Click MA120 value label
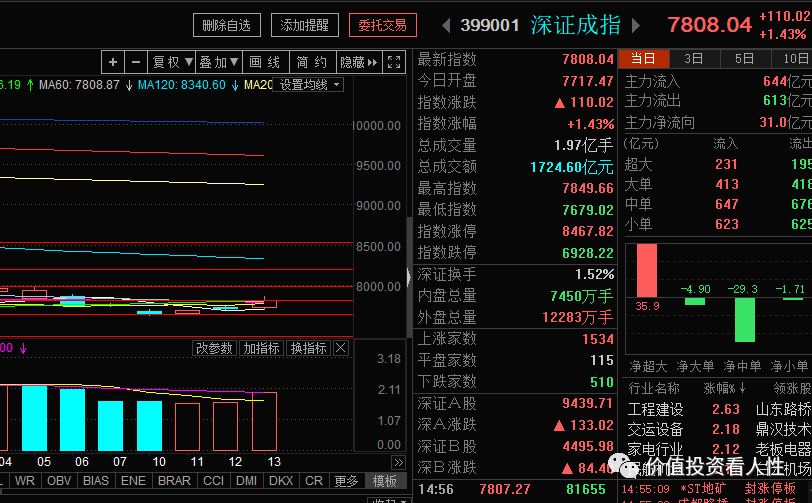The image size is (812, 503). [x=182, y=84]
